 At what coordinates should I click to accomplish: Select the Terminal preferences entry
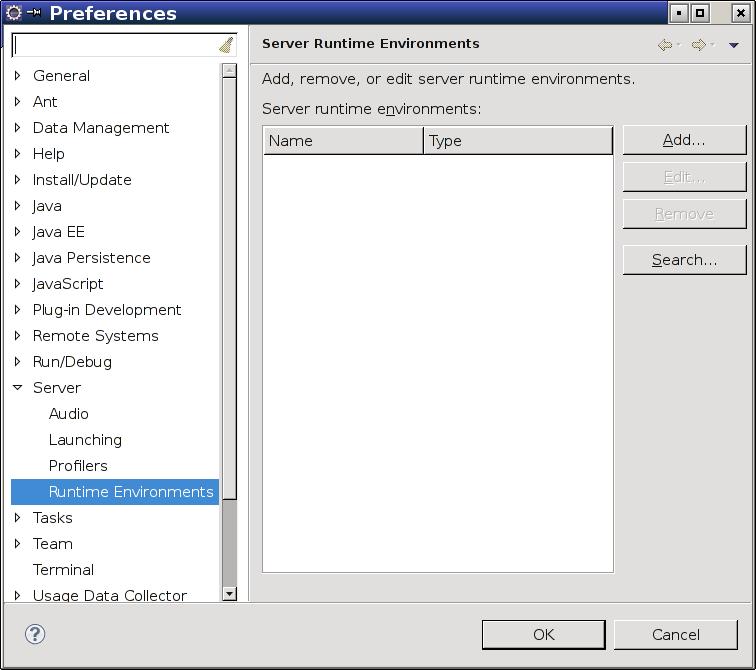click(x=63, y=570)
